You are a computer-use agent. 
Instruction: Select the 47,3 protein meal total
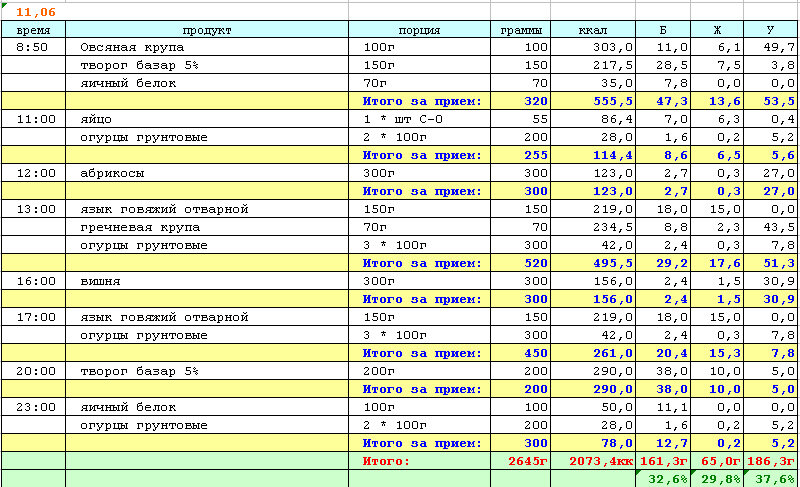pos(663,101)
